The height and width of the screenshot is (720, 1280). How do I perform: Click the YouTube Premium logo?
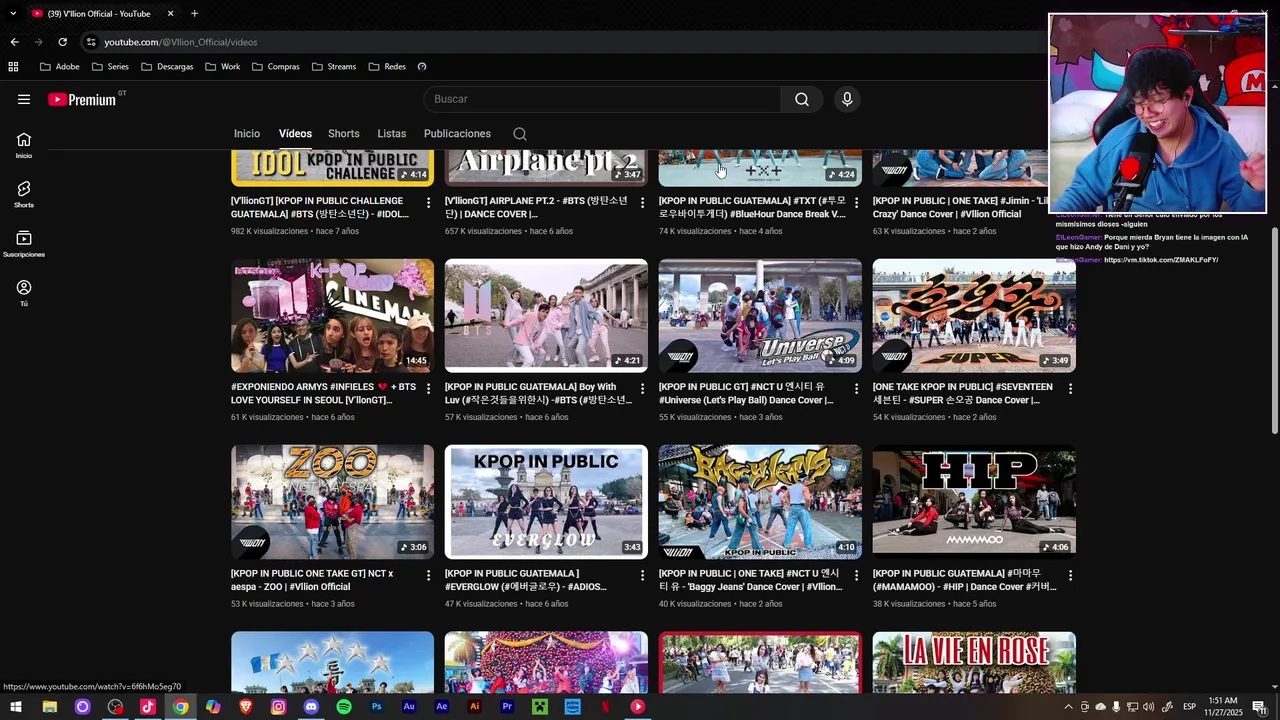[82, 99]
